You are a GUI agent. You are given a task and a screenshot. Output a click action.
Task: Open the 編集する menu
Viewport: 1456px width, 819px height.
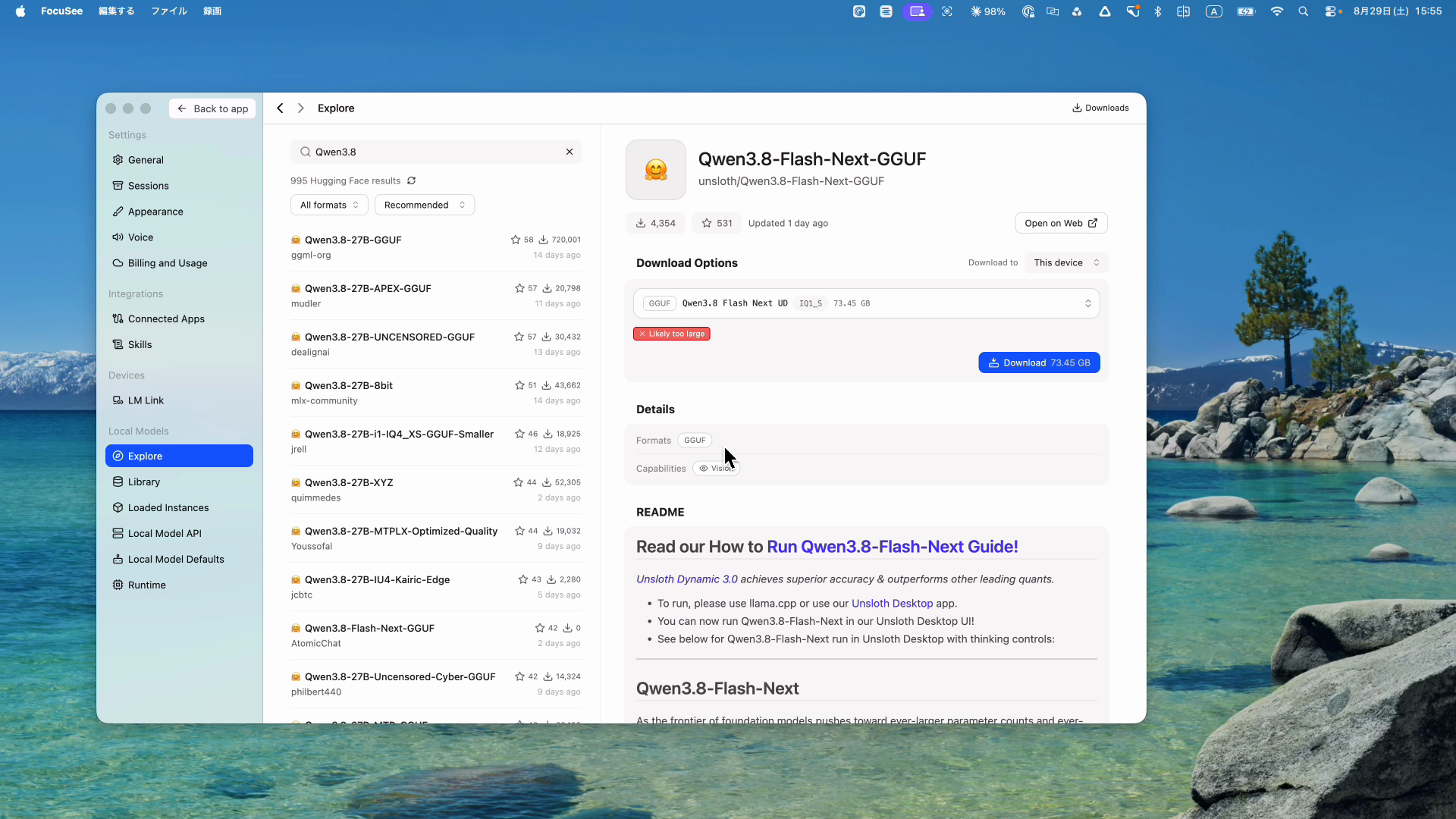coord(117,11)
